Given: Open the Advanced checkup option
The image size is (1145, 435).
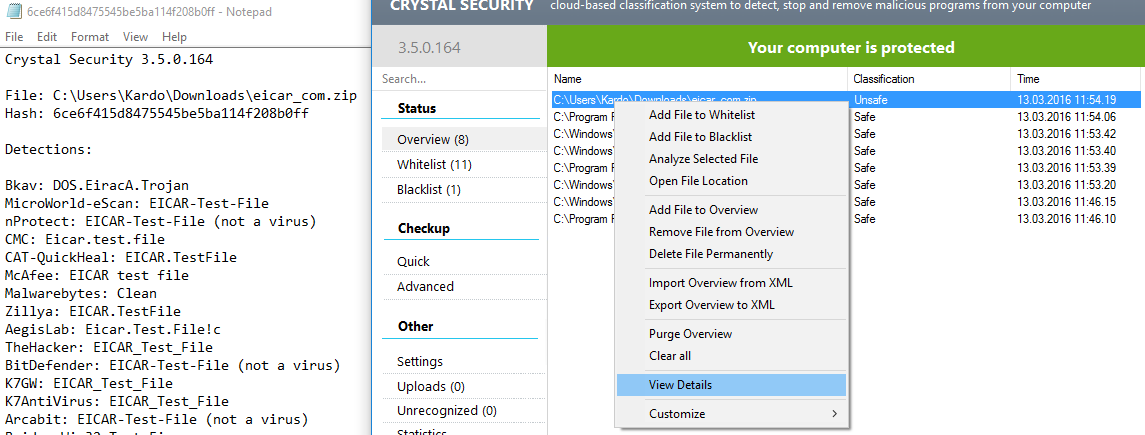Looking at the screenshot, I should tap(425, 287).
